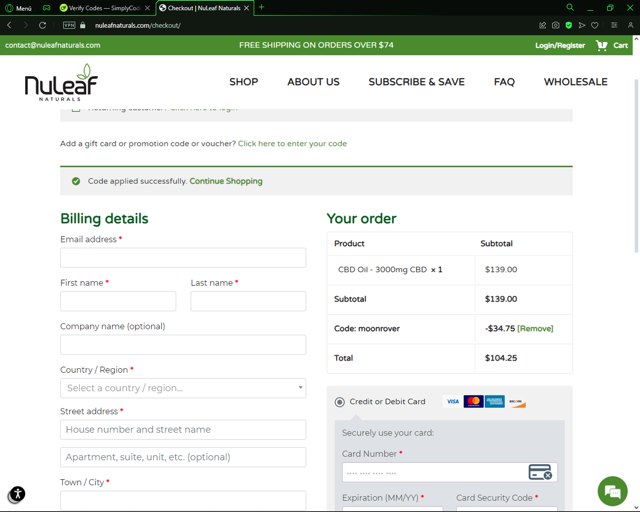Click the Cart link text
The height and width of the screenshot is (512, 640).
[620, 45]
